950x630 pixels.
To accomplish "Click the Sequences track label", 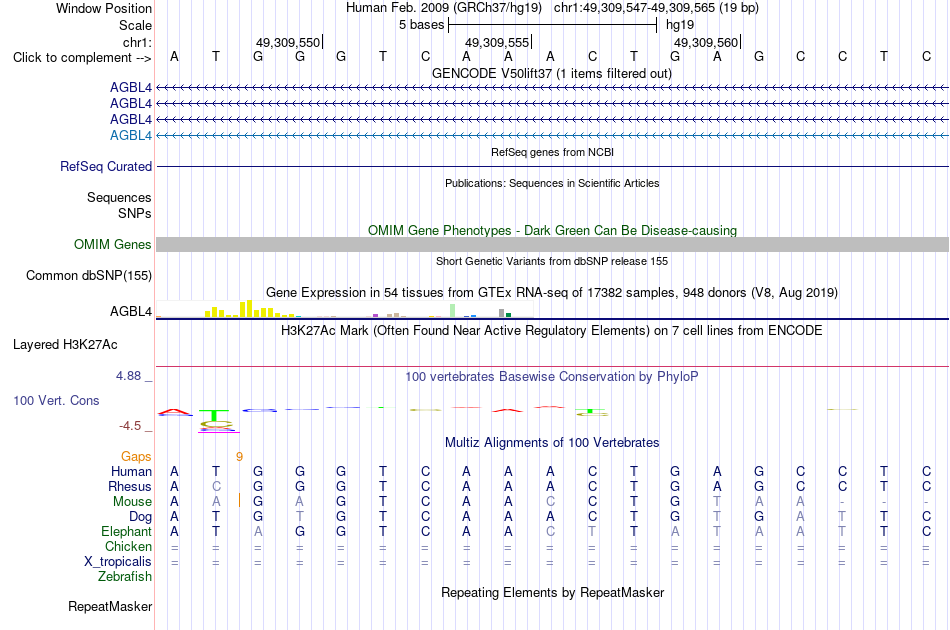I will click(119, 197).
